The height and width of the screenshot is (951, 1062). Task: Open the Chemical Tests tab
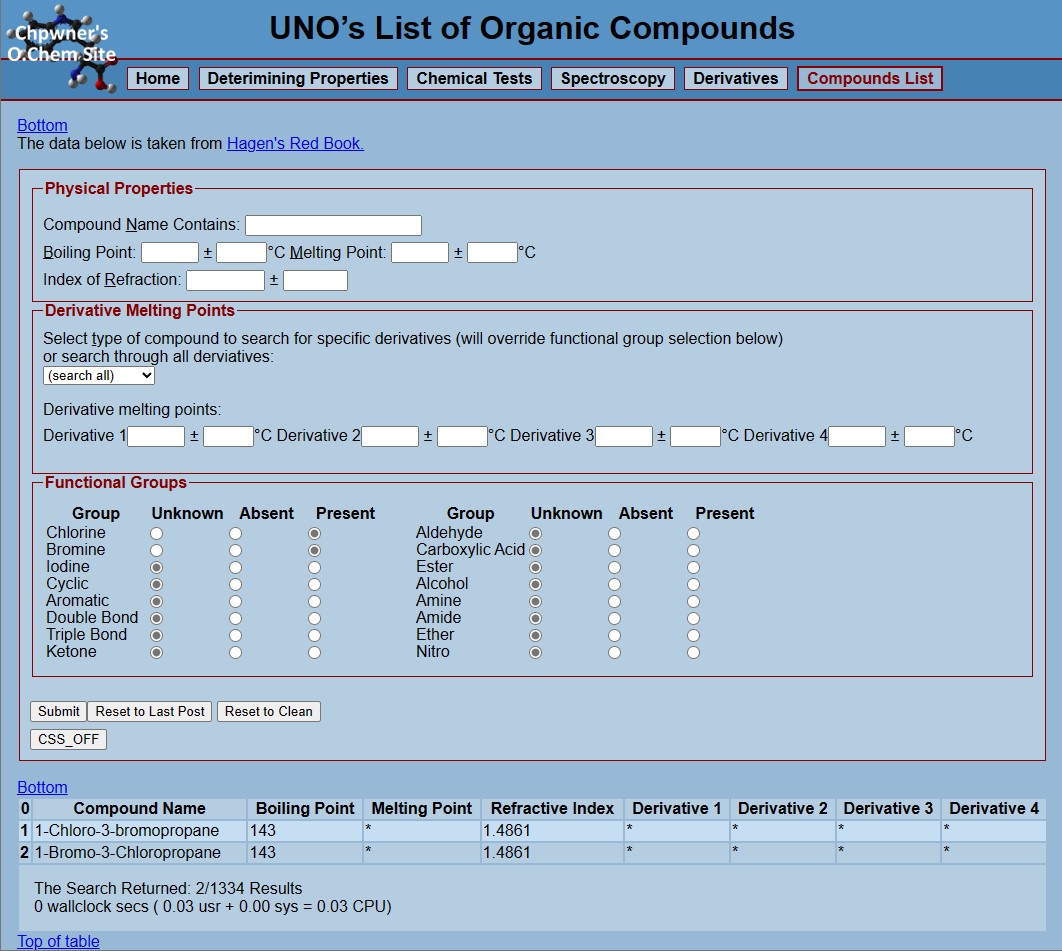tap(474, 77)
